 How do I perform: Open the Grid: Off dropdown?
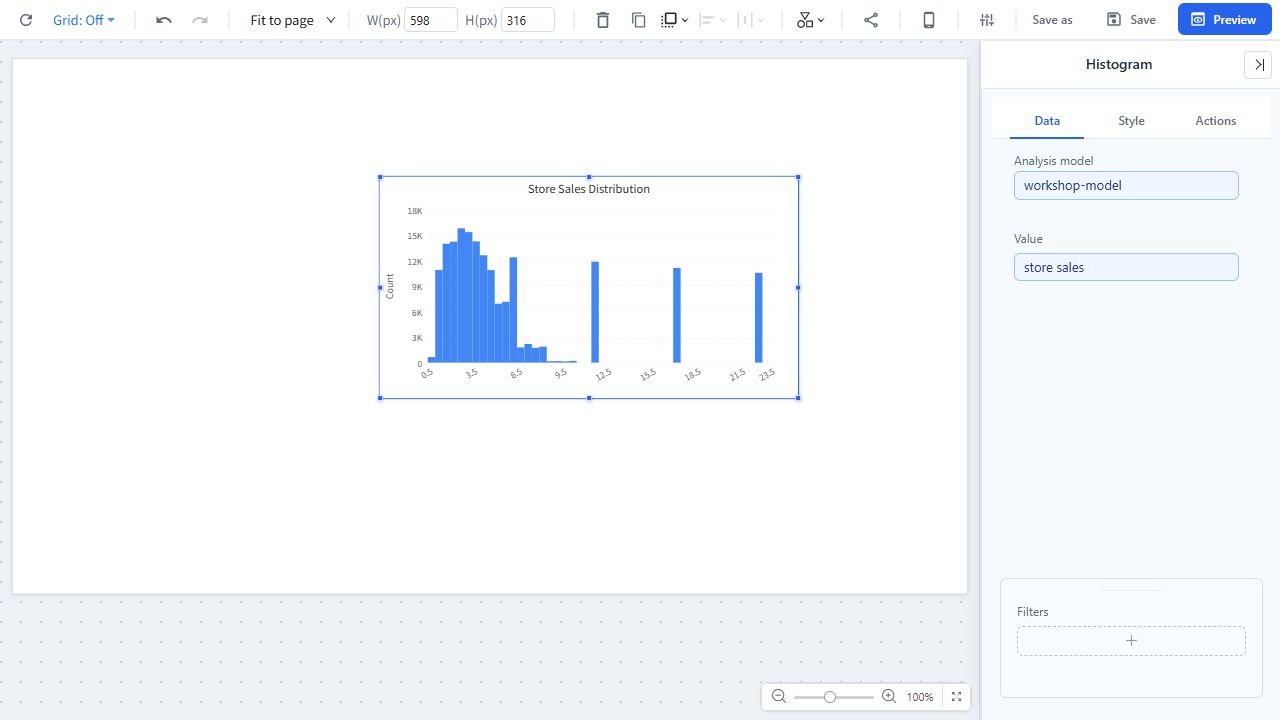[x=84, y=20]
